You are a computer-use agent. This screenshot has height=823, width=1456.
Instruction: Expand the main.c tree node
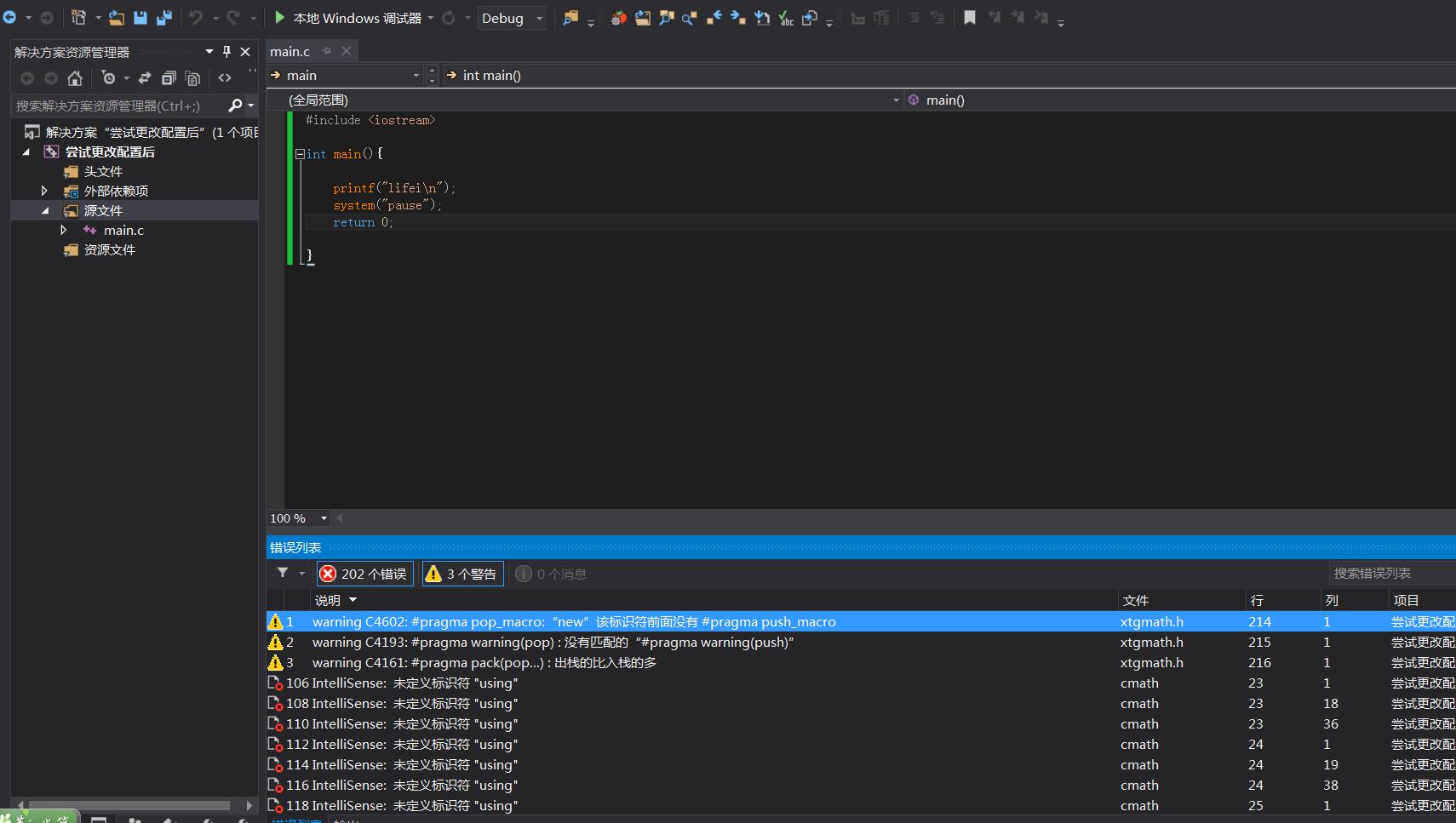tap(63, 231)
